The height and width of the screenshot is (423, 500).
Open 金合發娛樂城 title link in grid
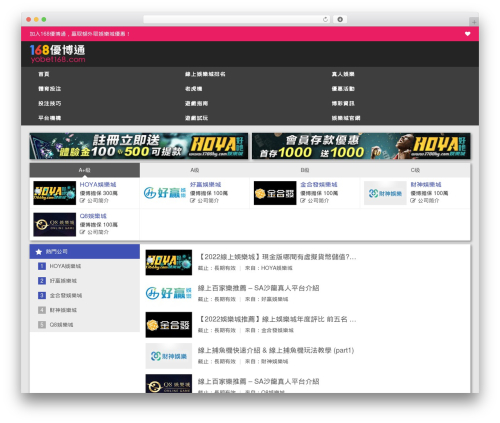click(x=319, y=184)
